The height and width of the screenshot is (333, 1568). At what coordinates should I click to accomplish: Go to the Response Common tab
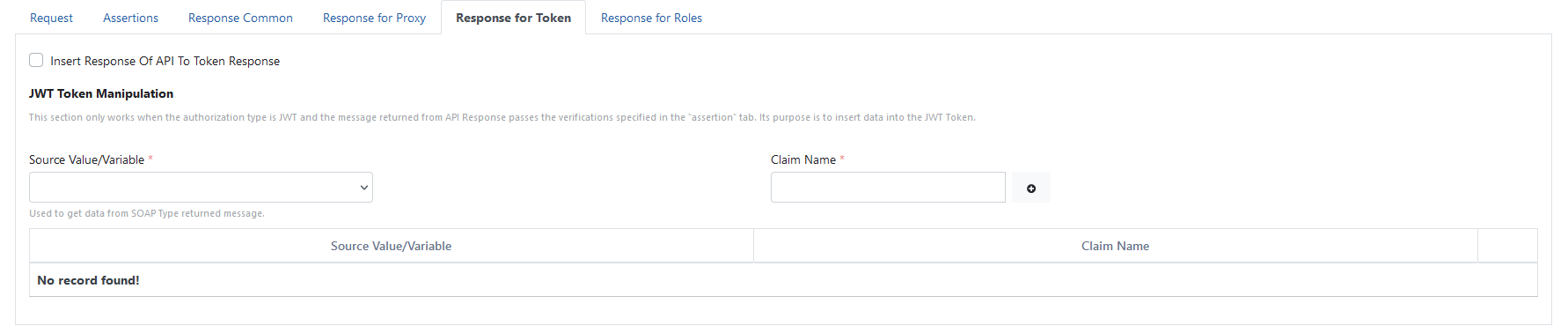click(240, 18)
